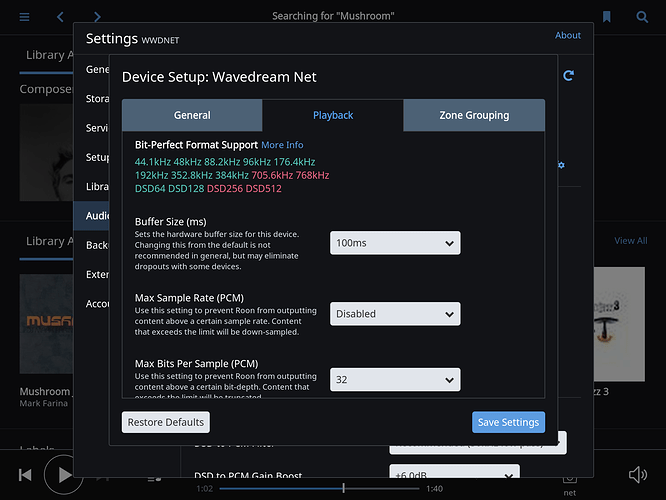
Task: Open the Buffer Size 100ms dropdown
Action: pyautogui.click(x=395, y=243)
